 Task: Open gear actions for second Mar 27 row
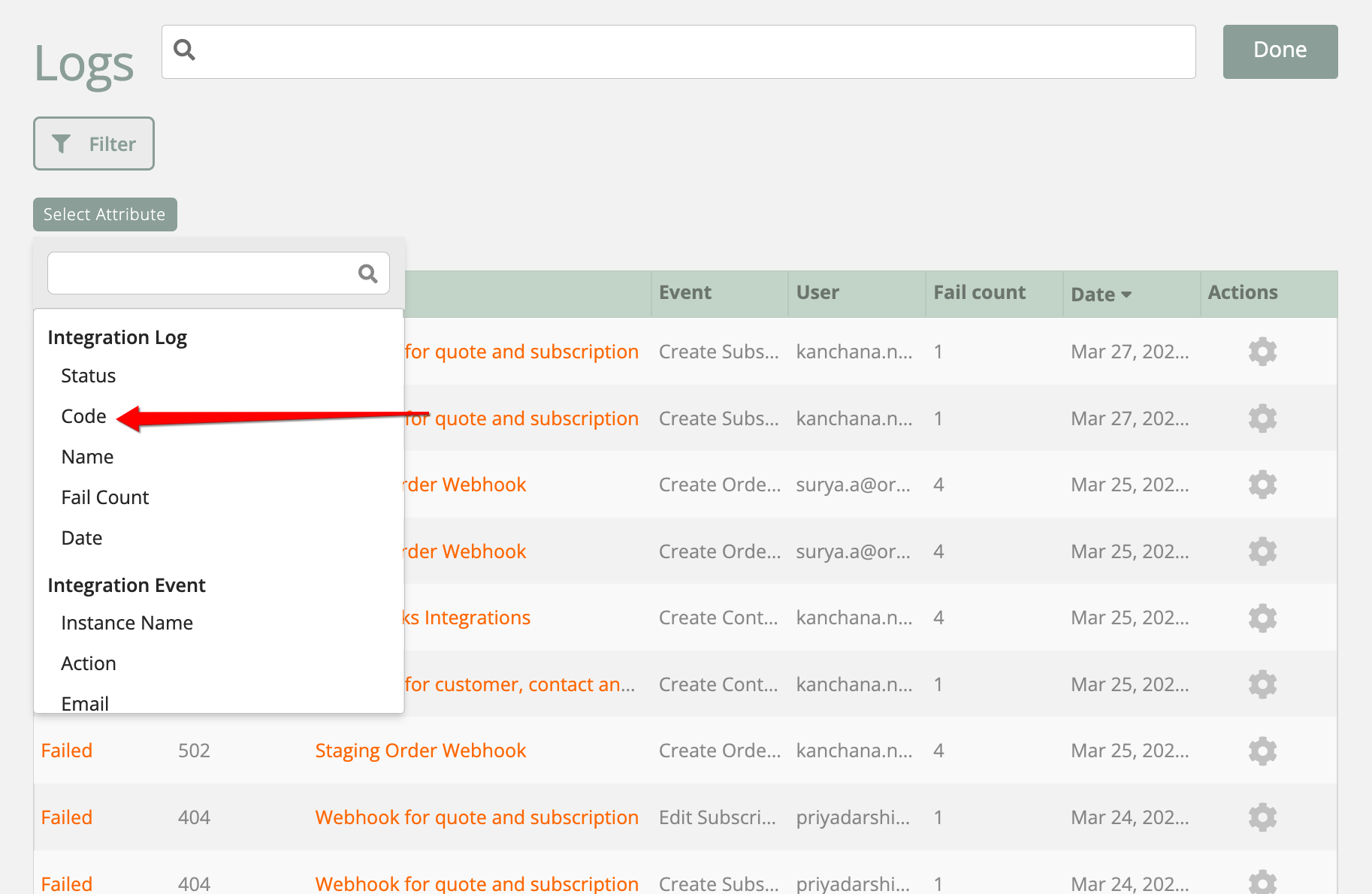pos(1262,418)
